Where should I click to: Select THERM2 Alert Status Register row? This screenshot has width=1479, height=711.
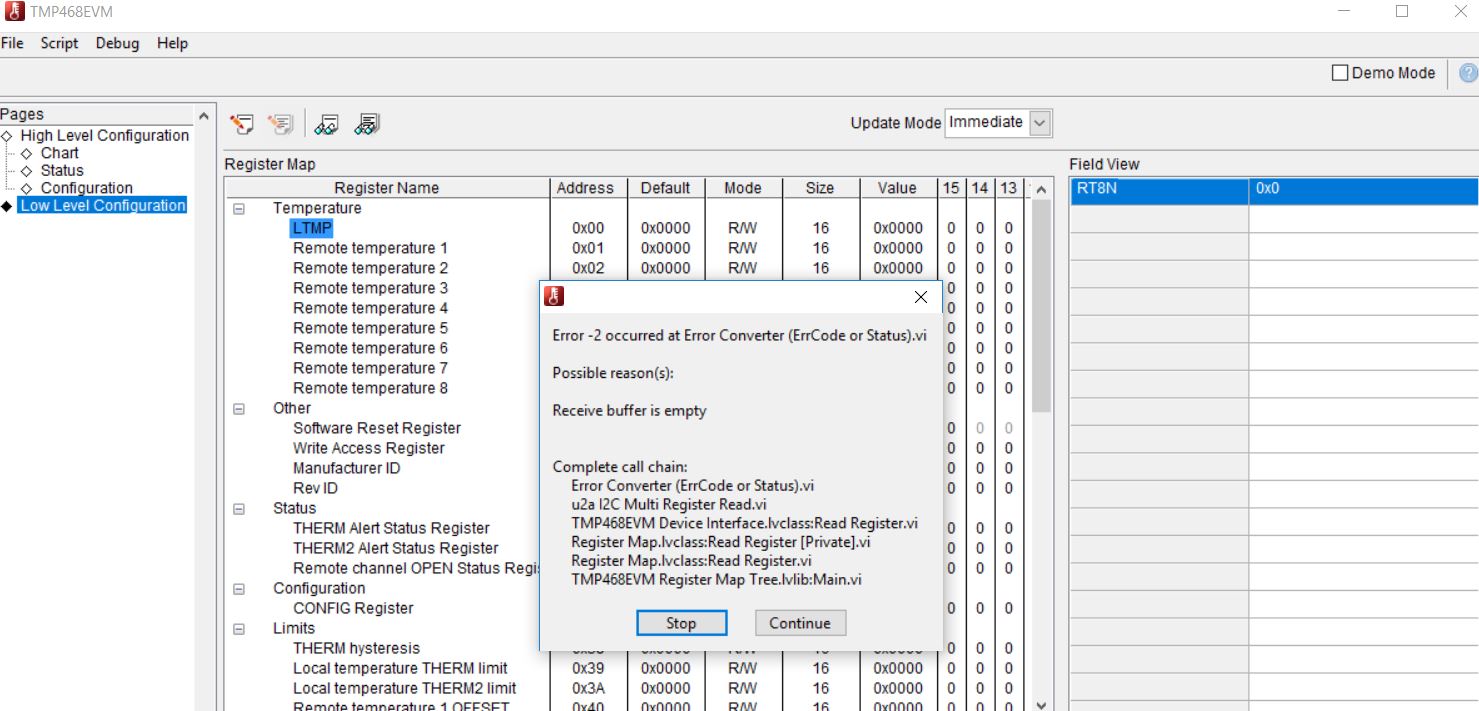click(x=395, y=548)
